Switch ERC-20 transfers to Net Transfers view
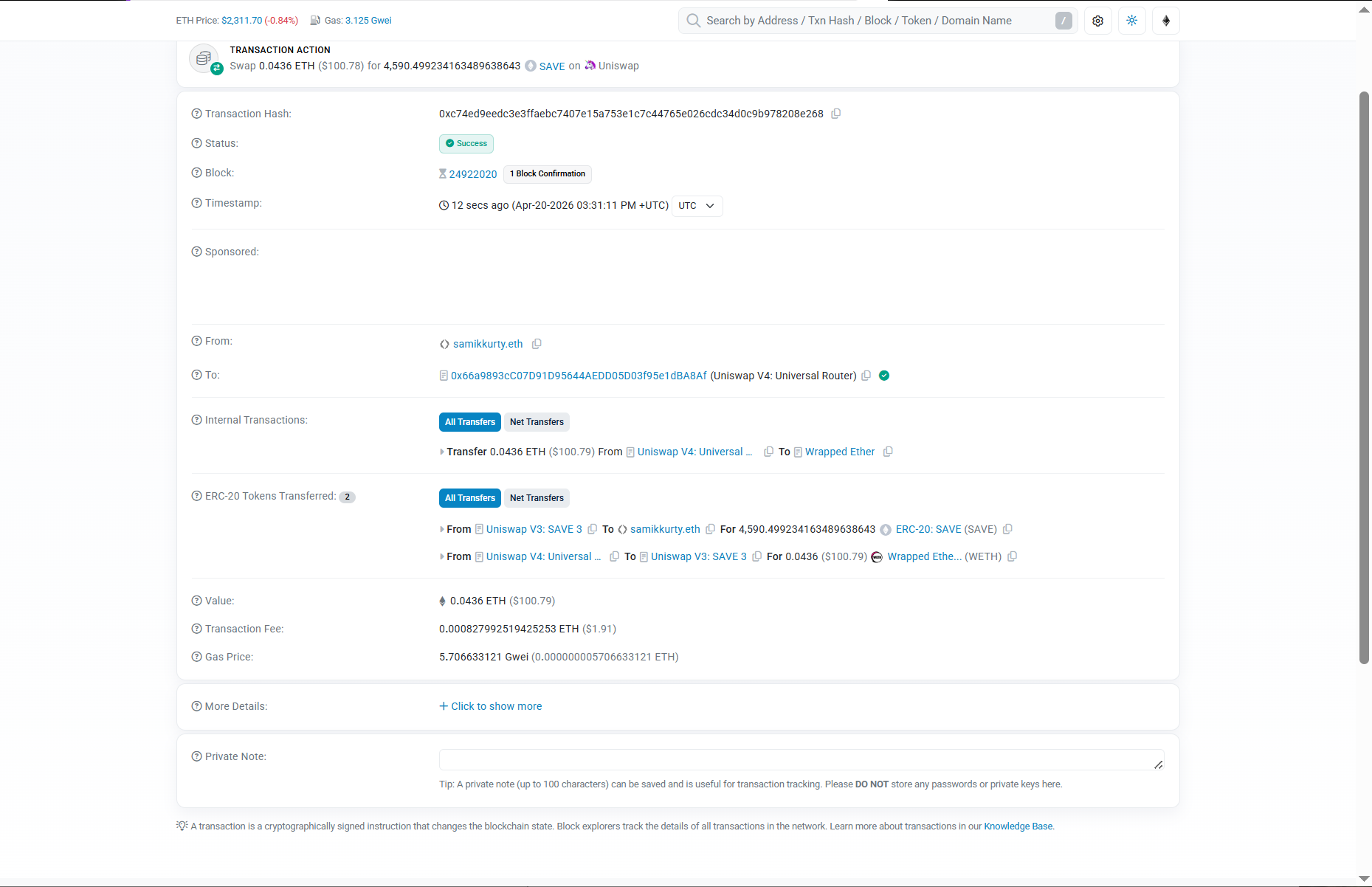 click(537, 498)
